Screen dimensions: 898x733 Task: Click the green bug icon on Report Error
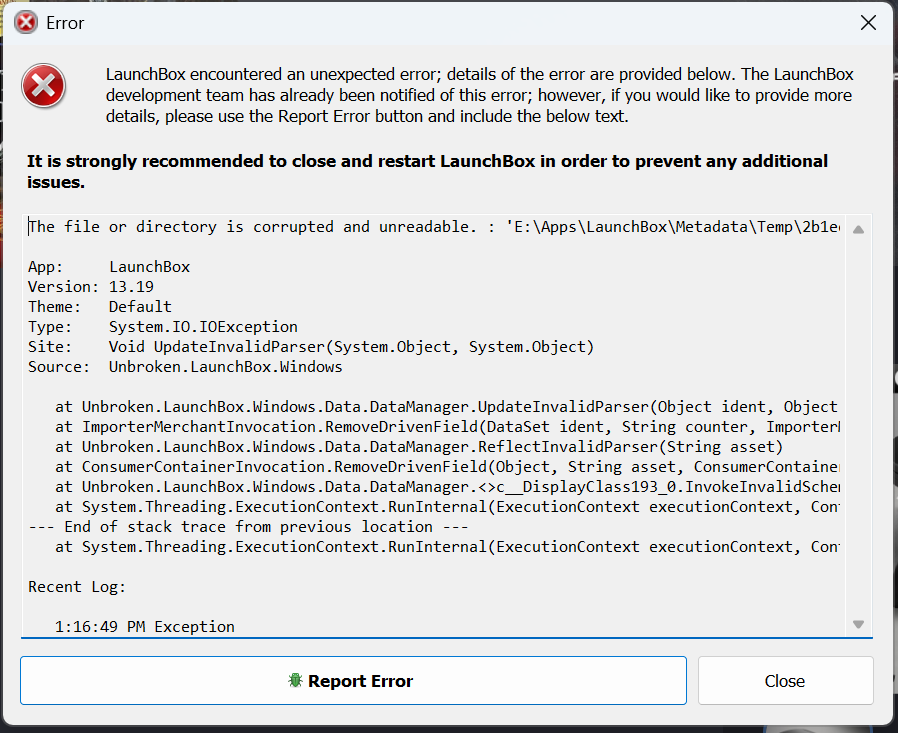click(295, 680)
